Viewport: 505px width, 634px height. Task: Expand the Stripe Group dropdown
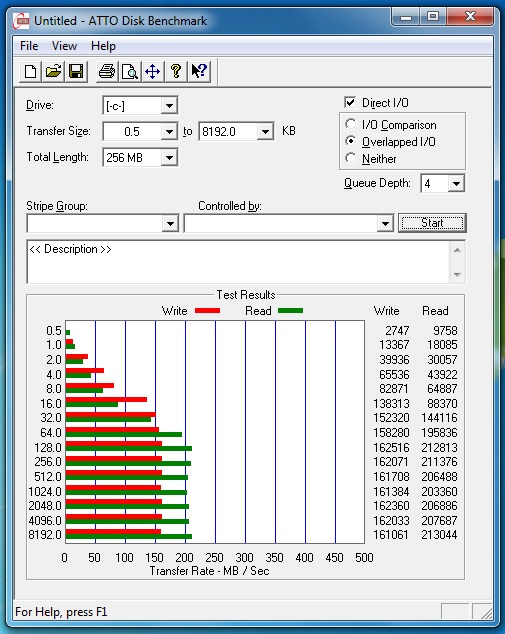pyautogui.click(x=170, y=223)
